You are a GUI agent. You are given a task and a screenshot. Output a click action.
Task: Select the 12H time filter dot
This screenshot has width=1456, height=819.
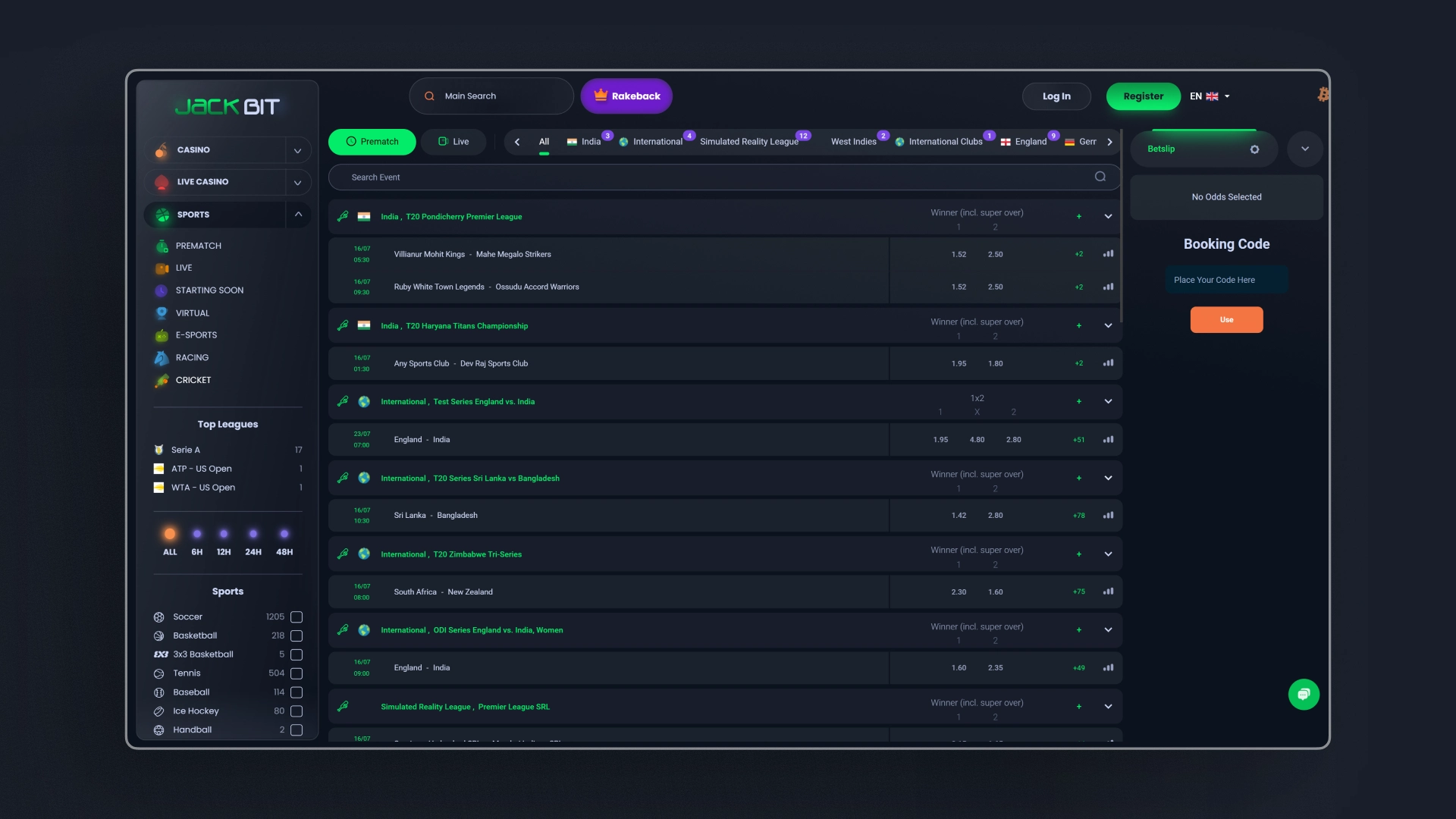[224, 534]
